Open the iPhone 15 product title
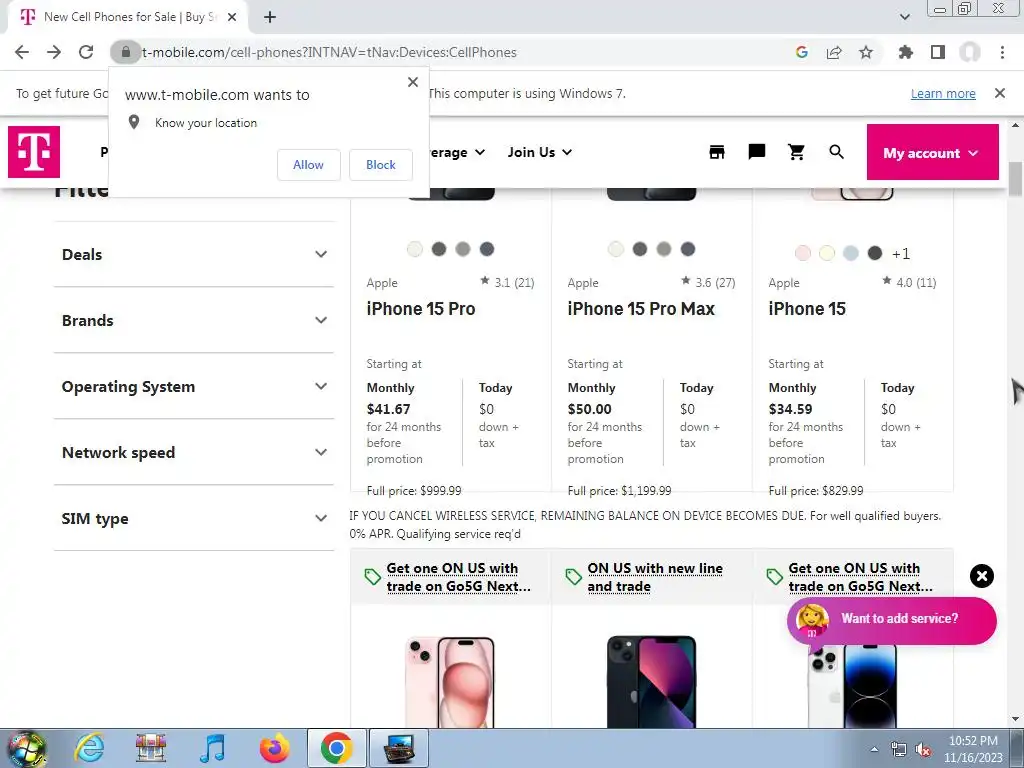The width and height of the screenshot is (1024, 768). click(807, 309)
